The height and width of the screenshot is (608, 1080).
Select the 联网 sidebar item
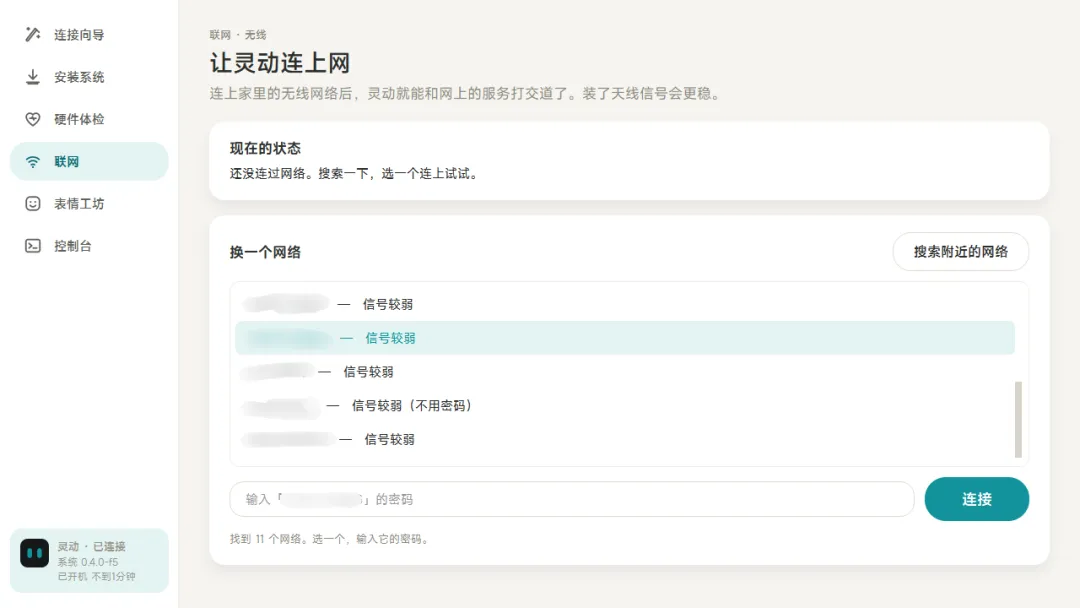(90, 161)
